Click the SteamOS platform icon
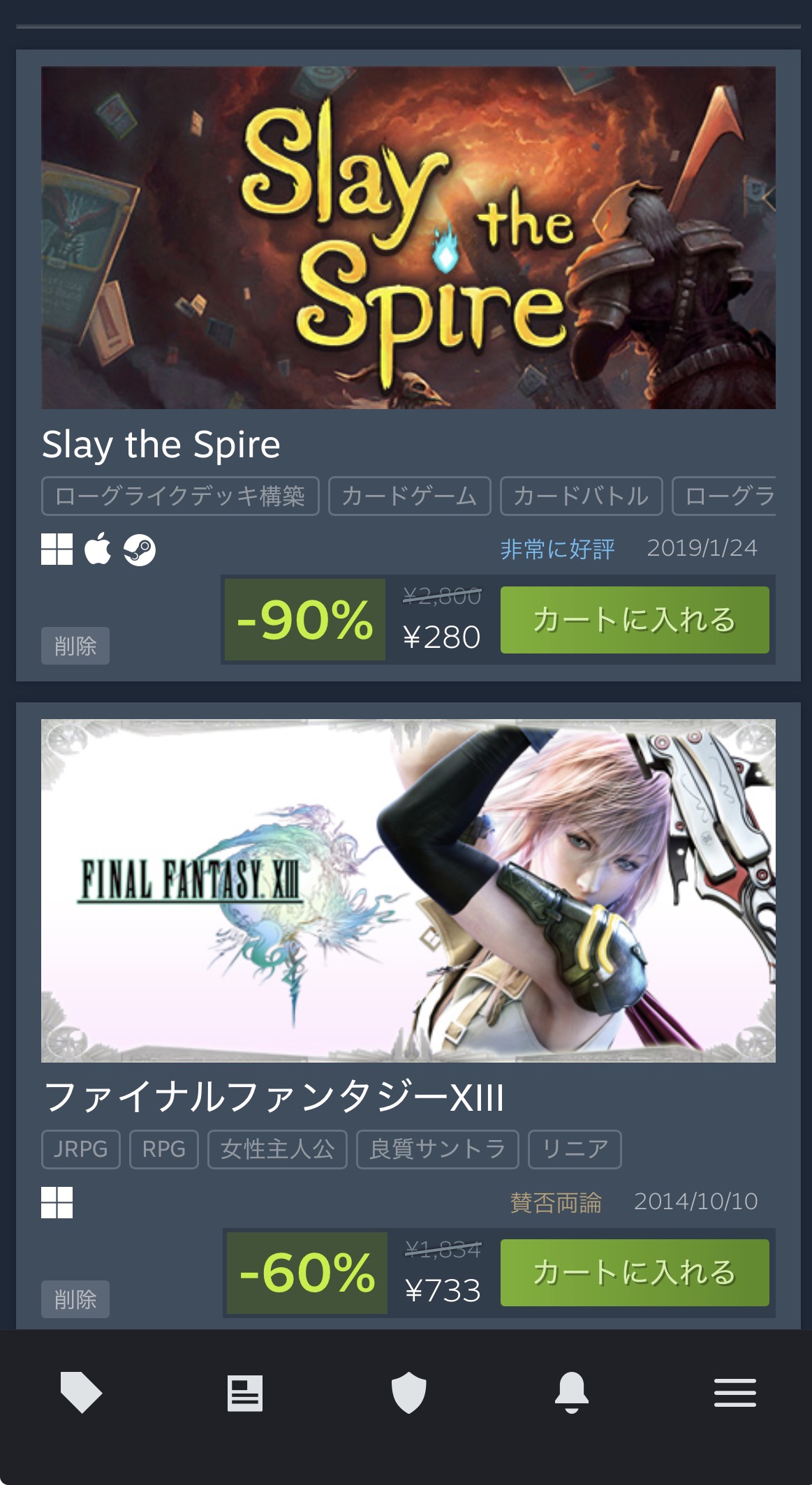This screenshot has width=812, height=1485. tap(140, 550)
